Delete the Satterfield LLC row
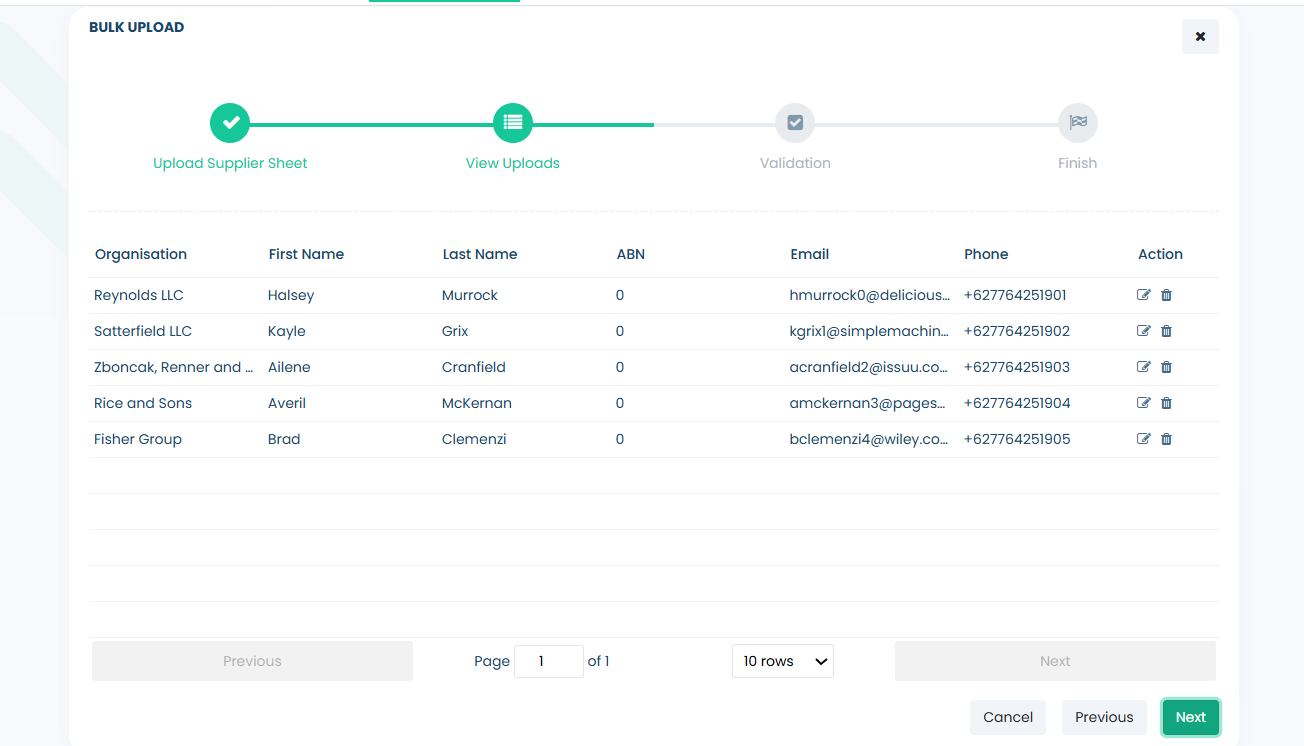Screen dimensions: 1304x746 [1166, 331]
